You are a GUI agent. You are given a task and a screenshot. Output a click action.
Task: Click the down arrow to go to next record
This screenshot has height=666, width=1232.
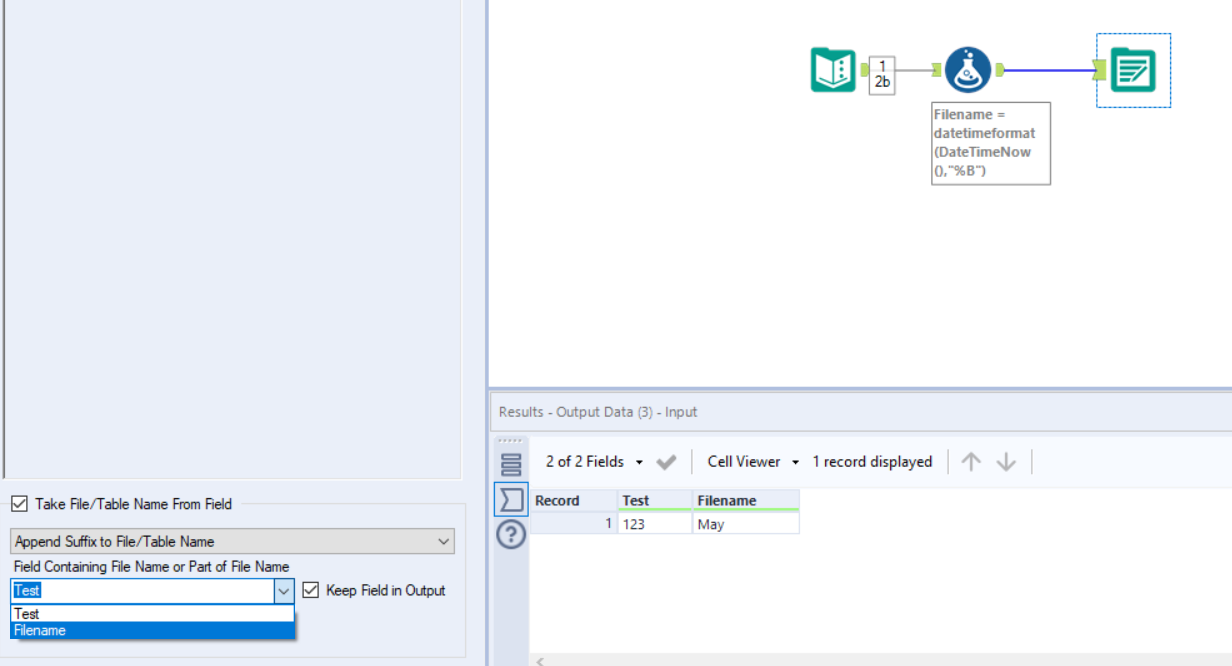tap(1006, 461)
